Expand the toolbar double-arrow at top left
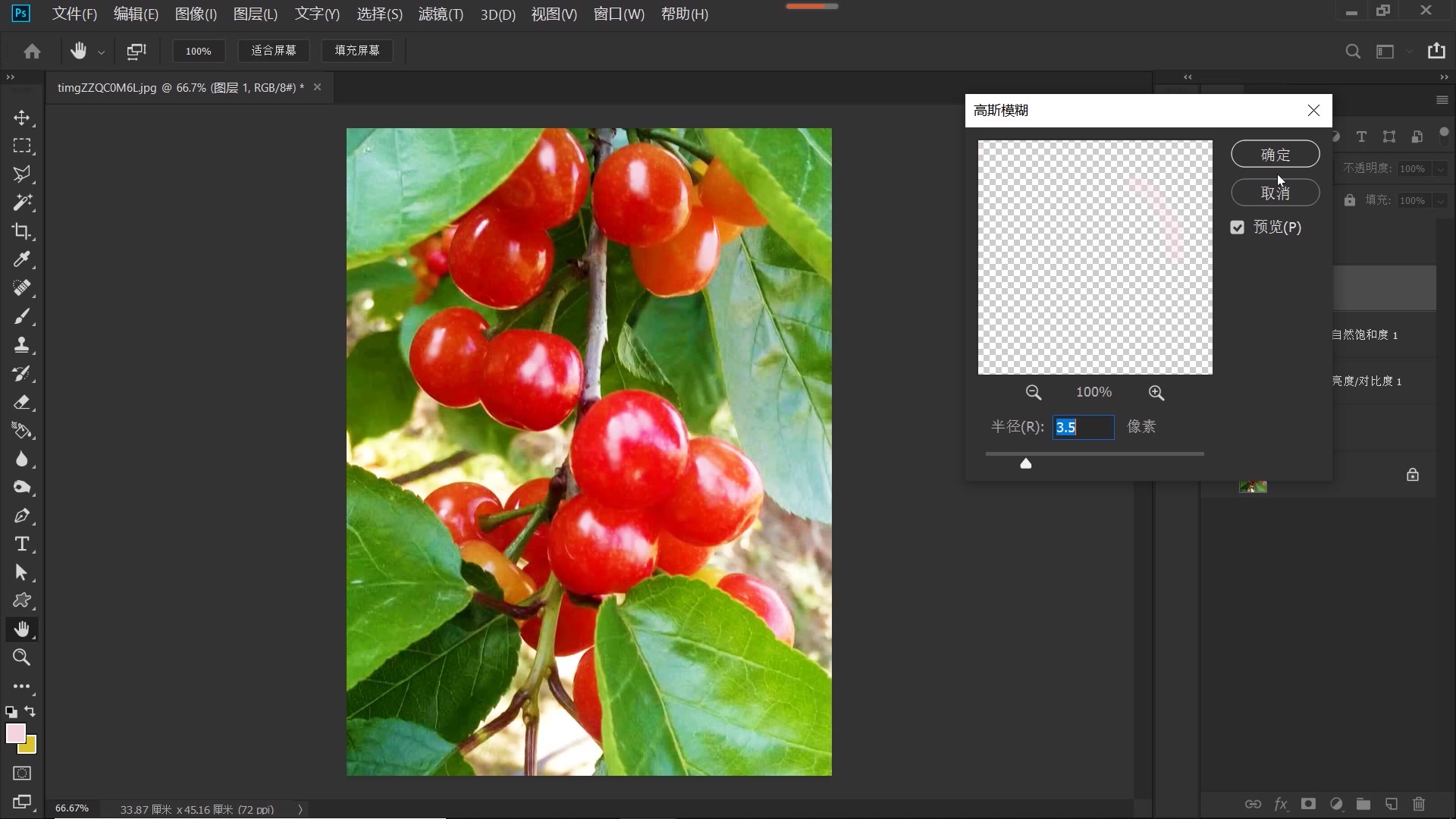Screen dimensions: 1456x819 click(x=10, y=77)
